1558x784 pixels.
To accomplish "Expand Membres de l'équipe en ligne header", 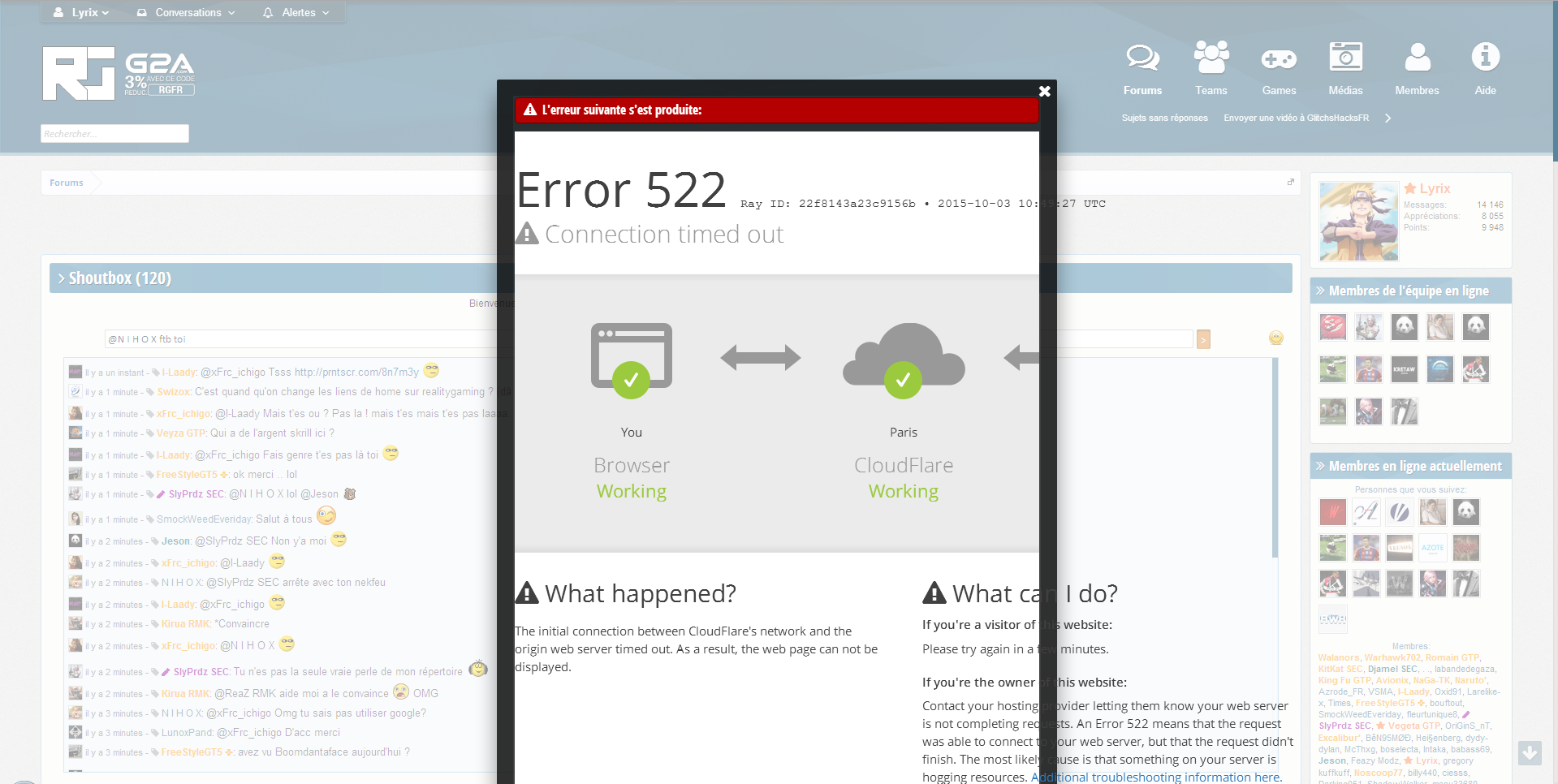I will point(1410,291).
